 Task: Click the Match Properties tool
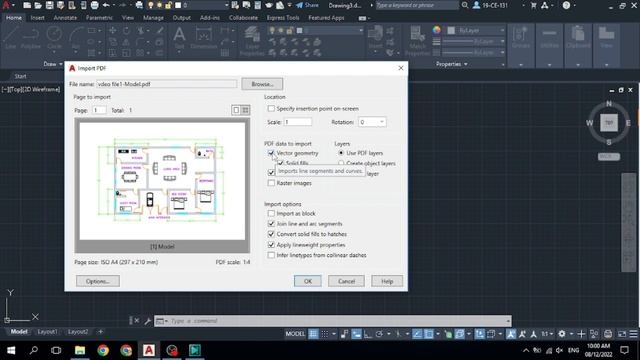(417, 41)
